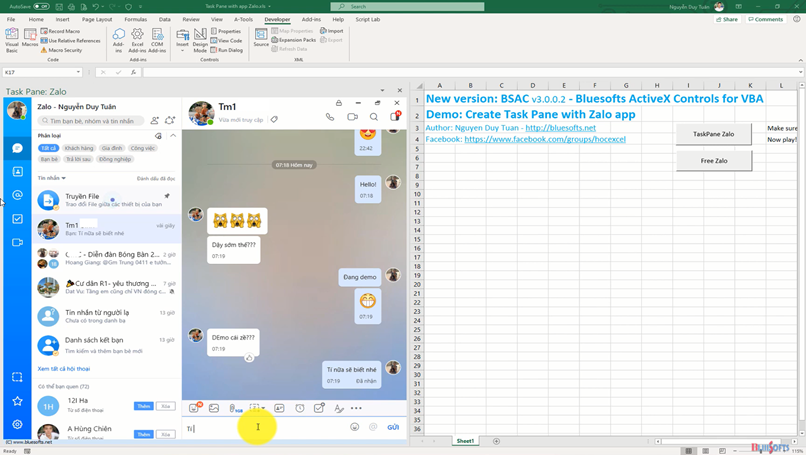
Task: Expand the formula bar
Action: (801, 72)
